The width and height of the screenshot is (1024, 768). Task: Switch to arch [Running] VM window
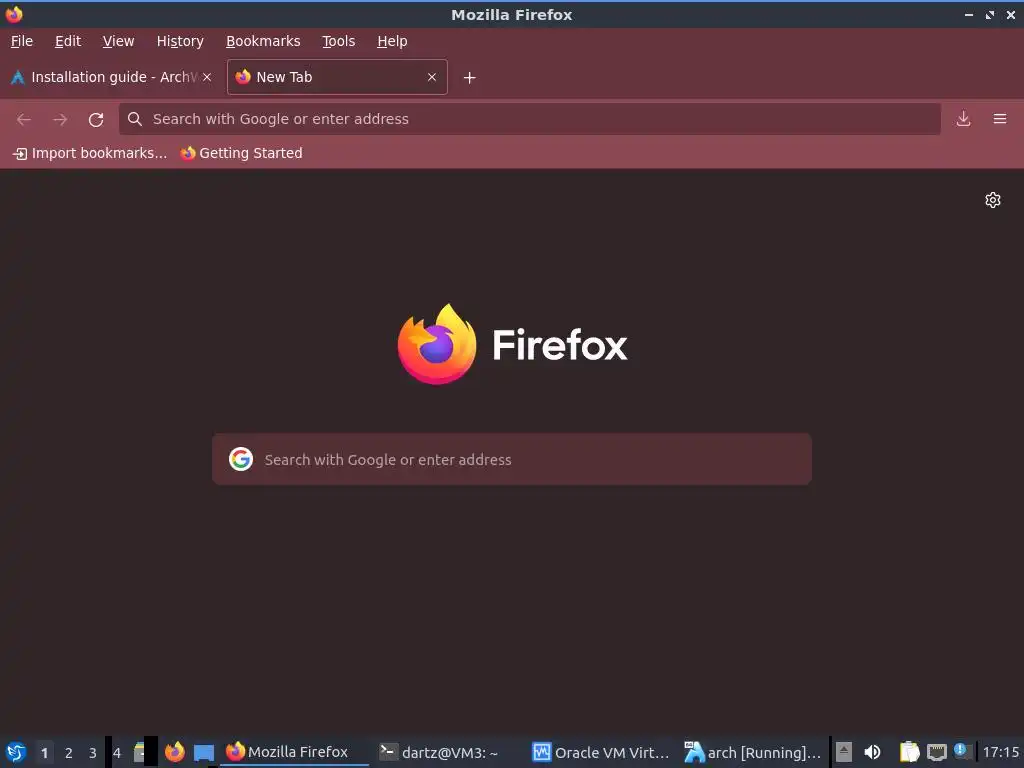point(752,752)
